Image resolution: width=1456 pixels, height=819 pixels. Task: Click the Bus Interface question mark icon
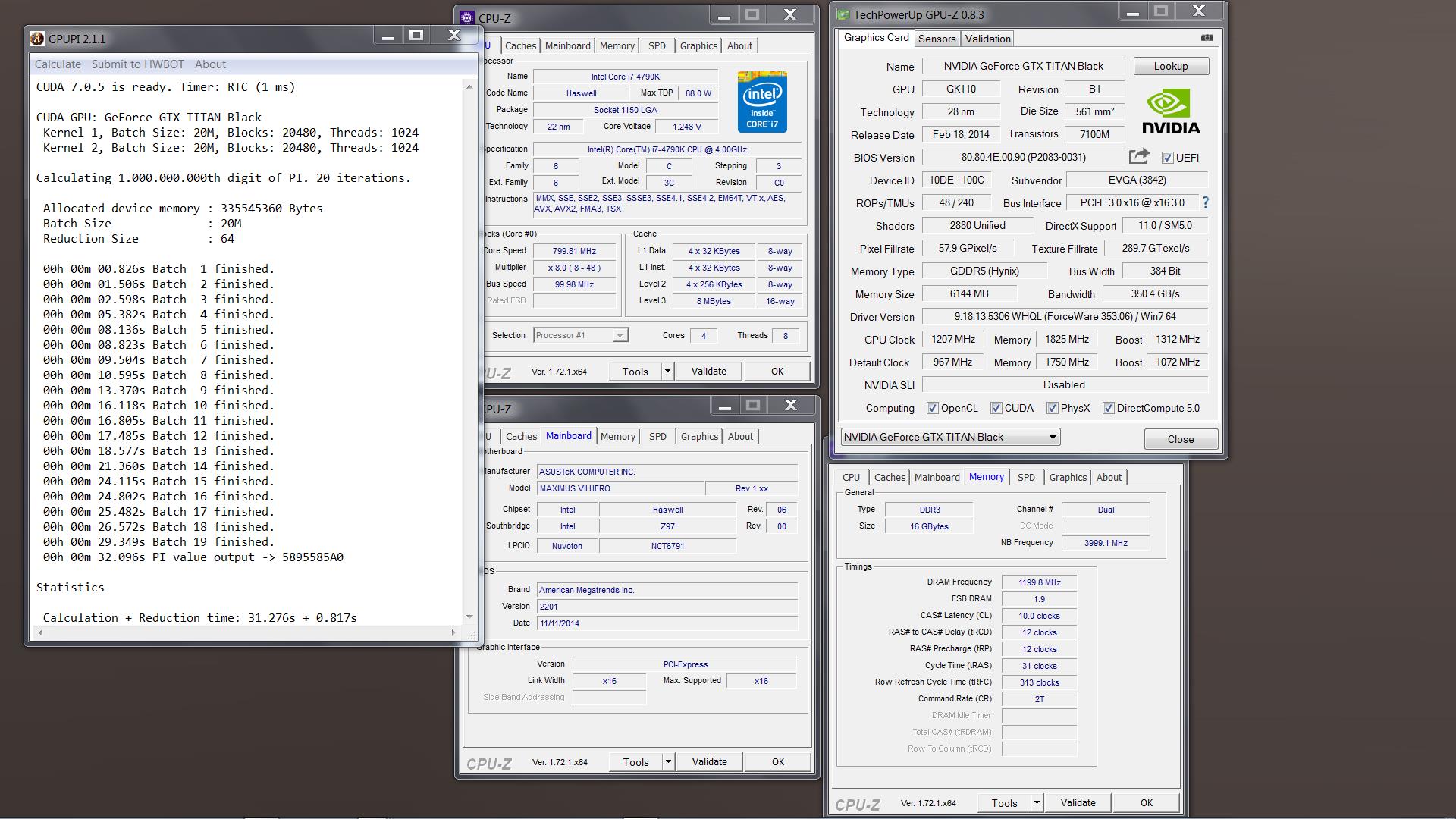[x=1206, y=202]
